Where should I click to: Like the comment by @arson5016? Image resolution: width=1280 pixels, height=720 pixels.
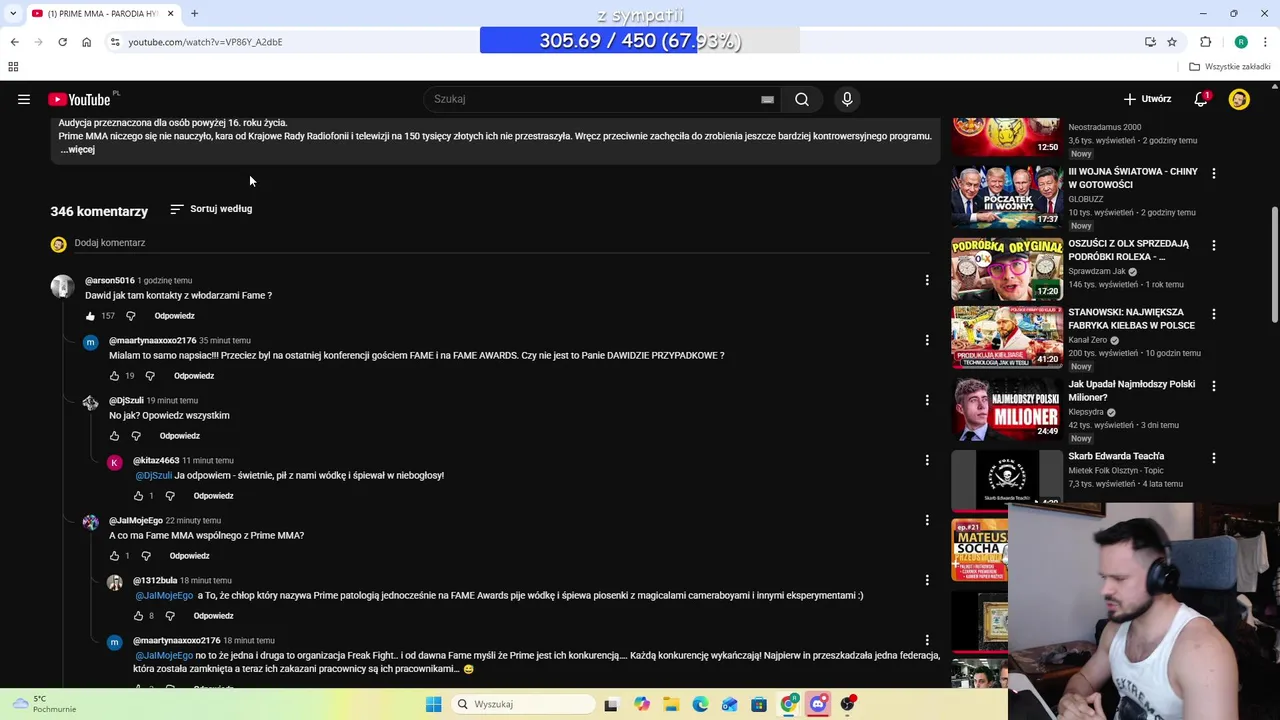click(x=90, y=316)
